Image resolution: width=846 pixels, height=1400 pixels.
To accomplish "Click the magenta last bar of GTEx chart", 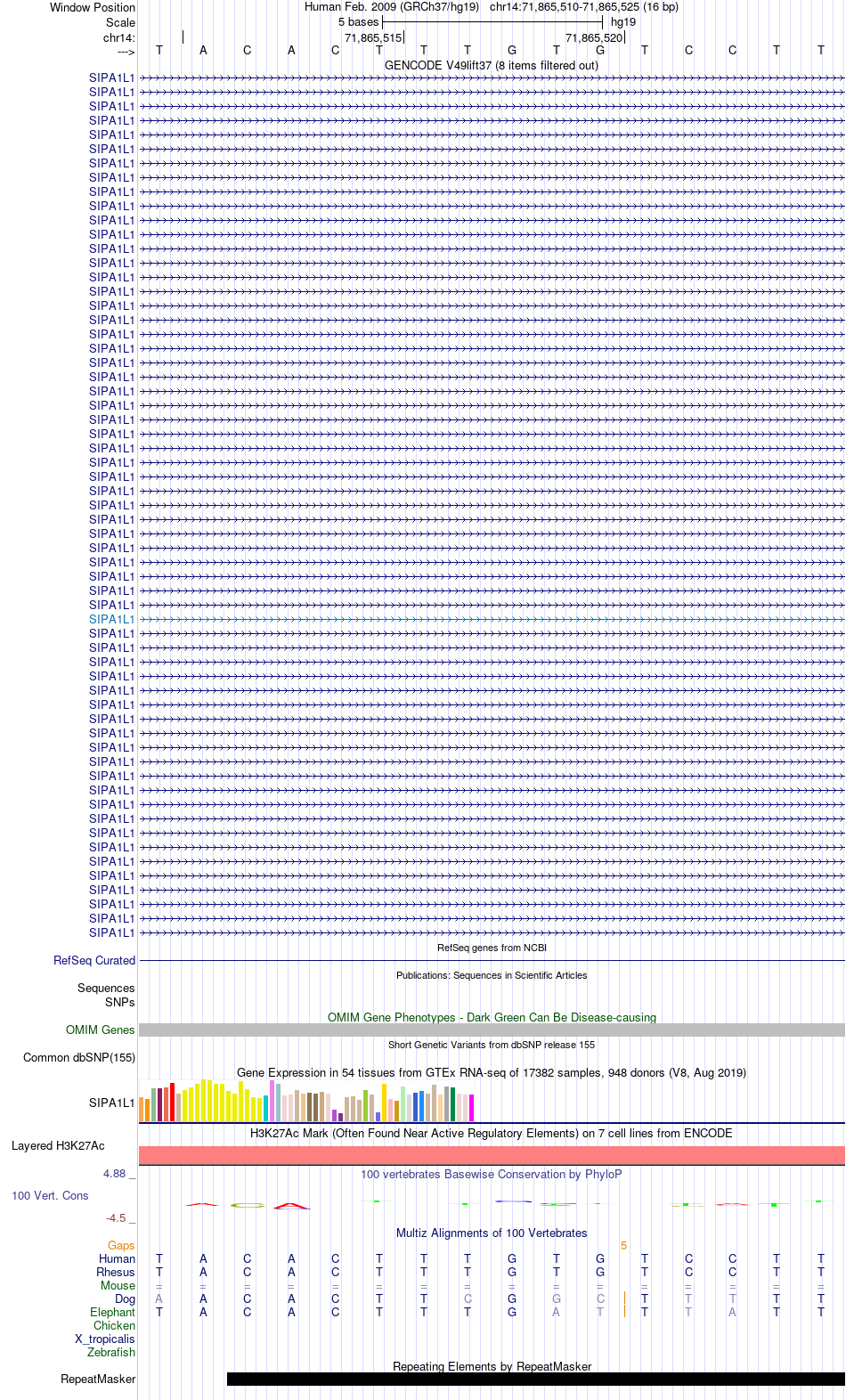I will tap(471, 1108).
